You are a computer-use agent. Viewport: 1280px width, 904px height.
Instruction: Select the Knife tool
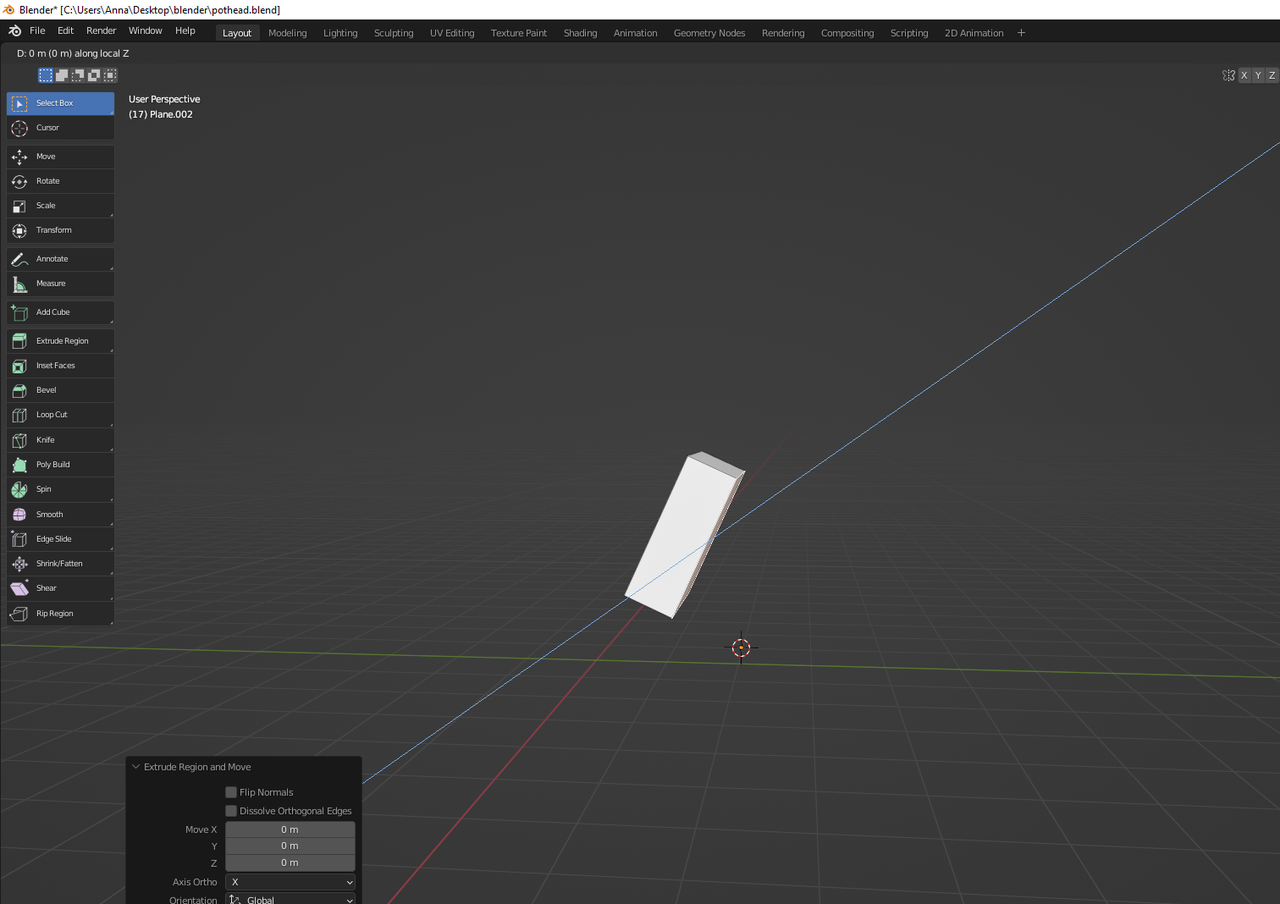pyautogui.click(x=60, y=440)
